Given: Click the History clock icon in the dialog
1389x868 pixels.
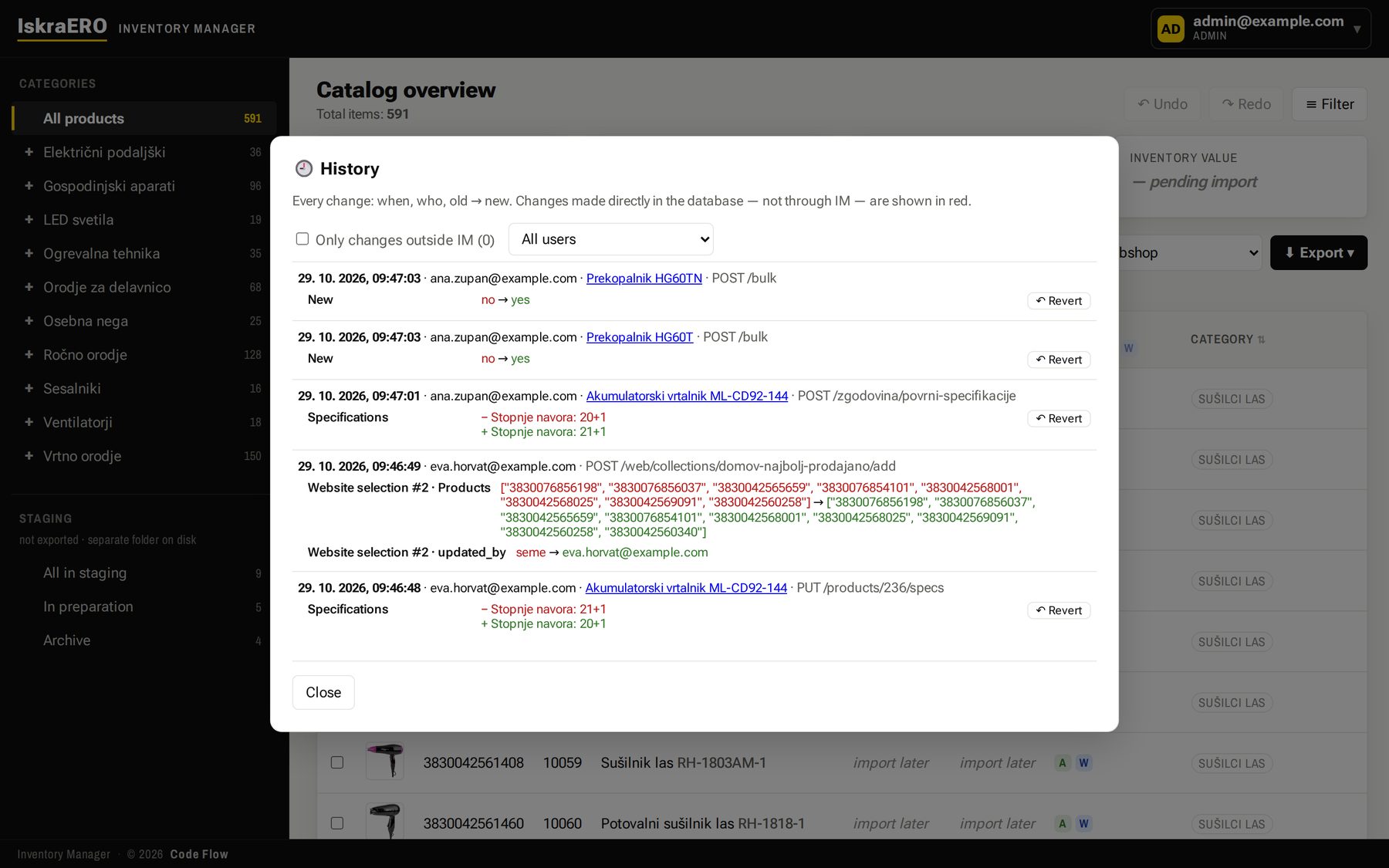Looking at the screenshot, I should [304, 168].
